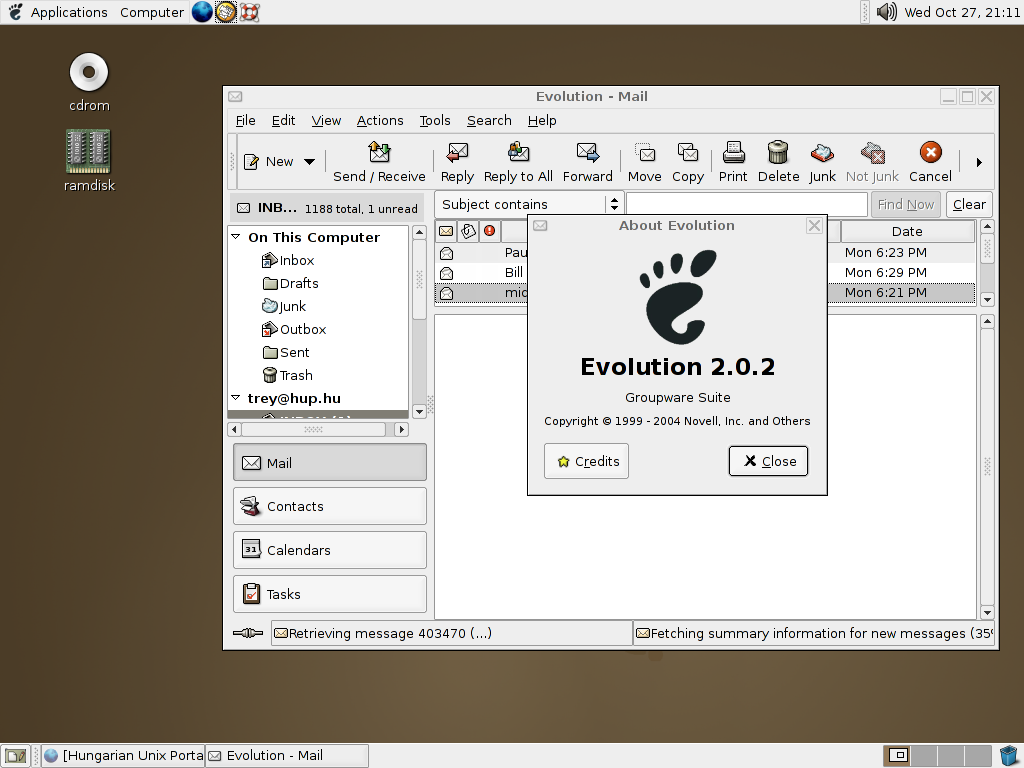Launch the mail clock icon in top panel
Image resolution: width=1024 pixels, height=768 pixels.
[225, 12]
